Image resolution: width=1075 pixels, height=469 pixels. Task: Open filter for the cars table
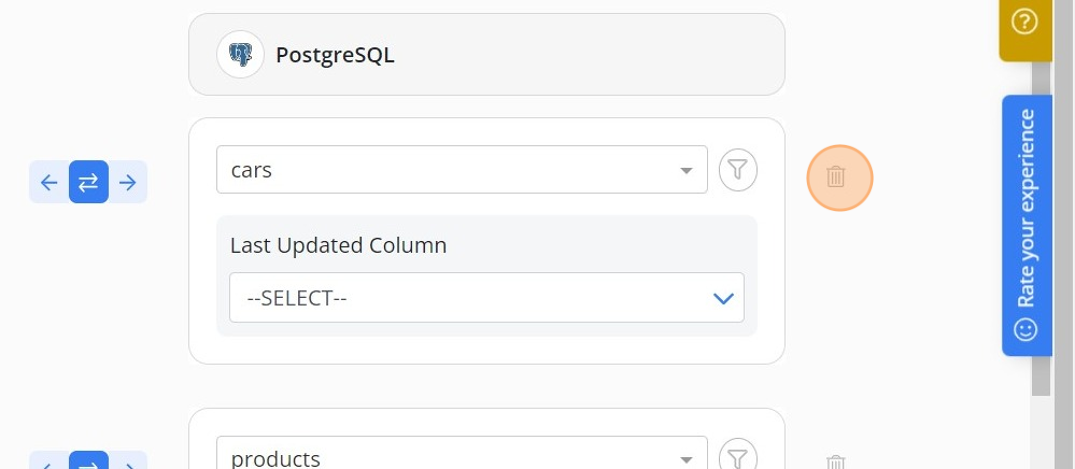(x=738, y=169)
